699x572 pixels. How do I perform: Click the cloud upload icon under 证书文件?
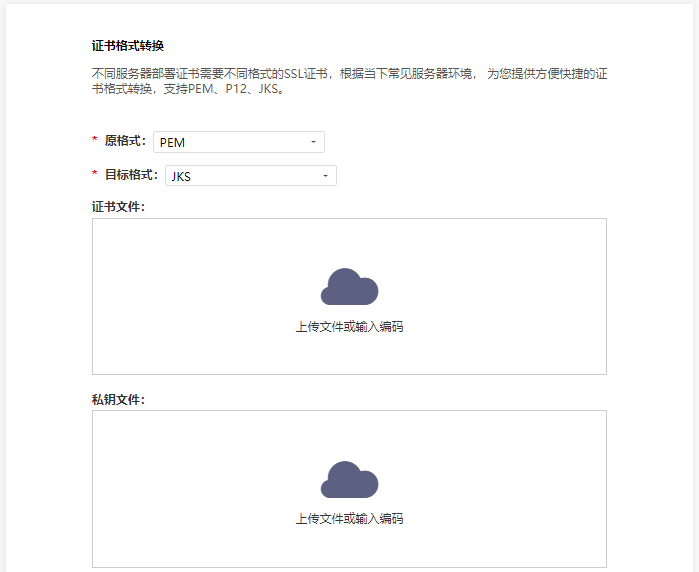[x=349, y=287]
